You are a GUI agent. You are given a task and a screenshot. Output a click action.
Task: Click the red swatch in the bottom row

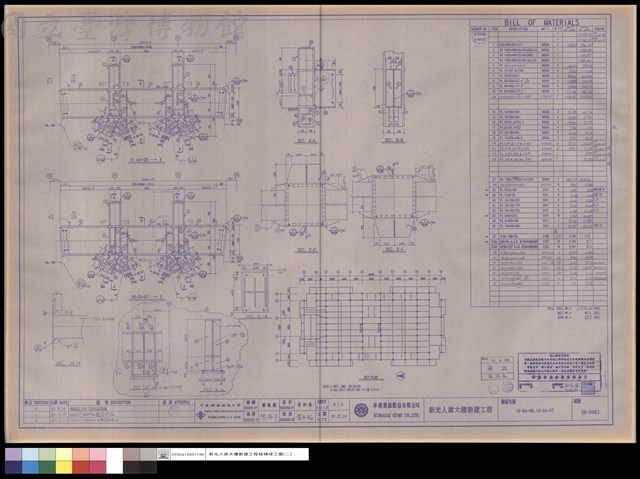[81, 467]
